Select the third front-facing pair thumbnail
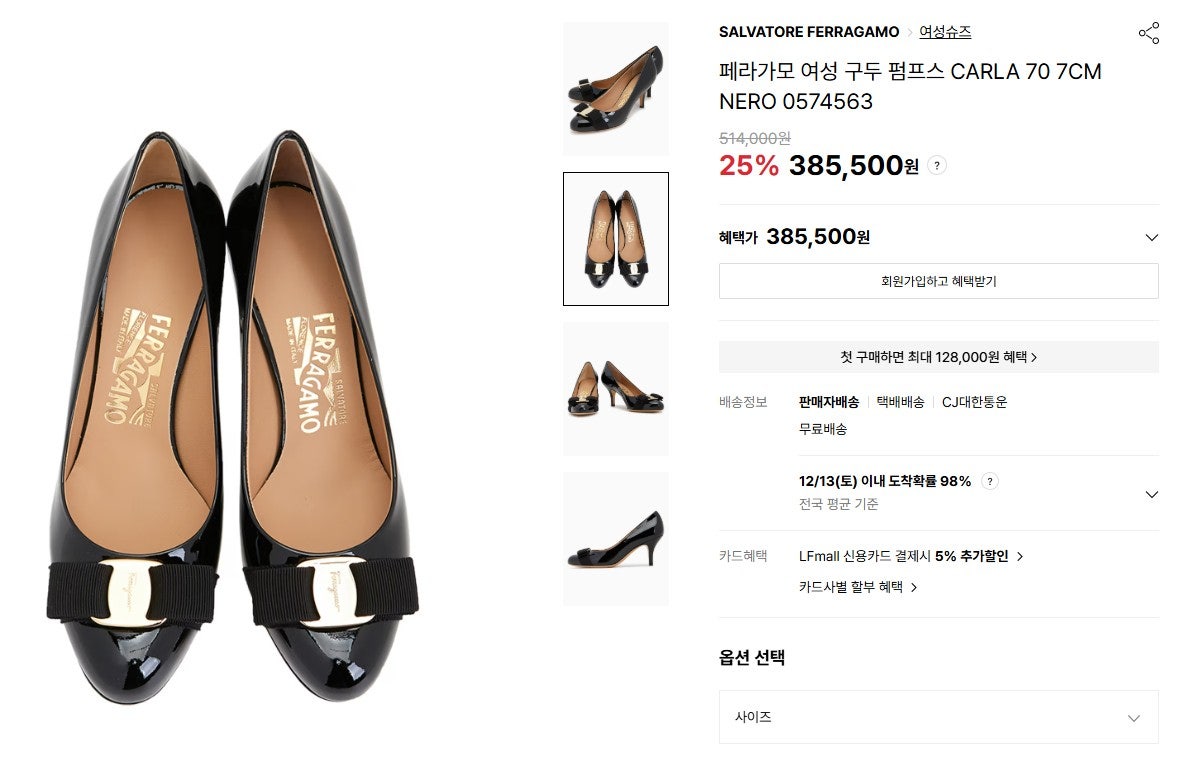Viewport: 1179px width, 765px height. tap(615, 389)
